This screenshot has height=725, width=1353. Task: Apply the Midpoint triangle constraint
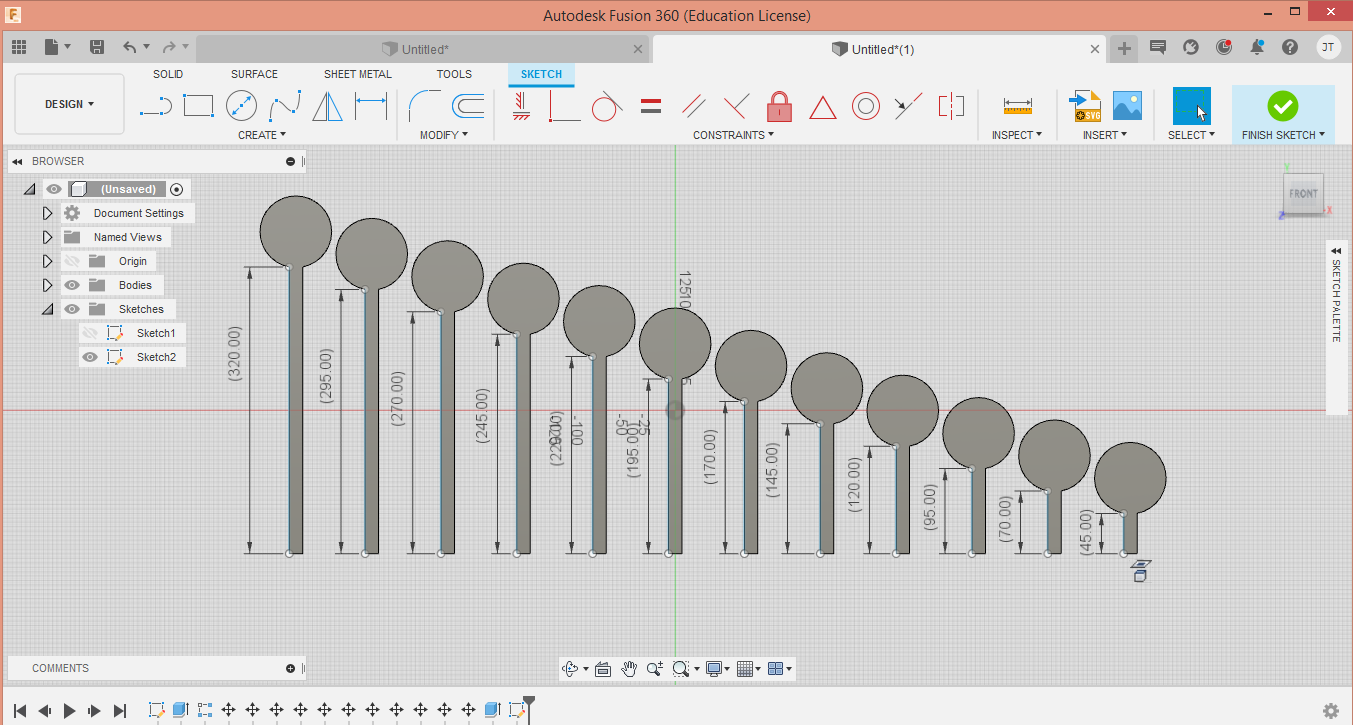(x=823, y=106)
